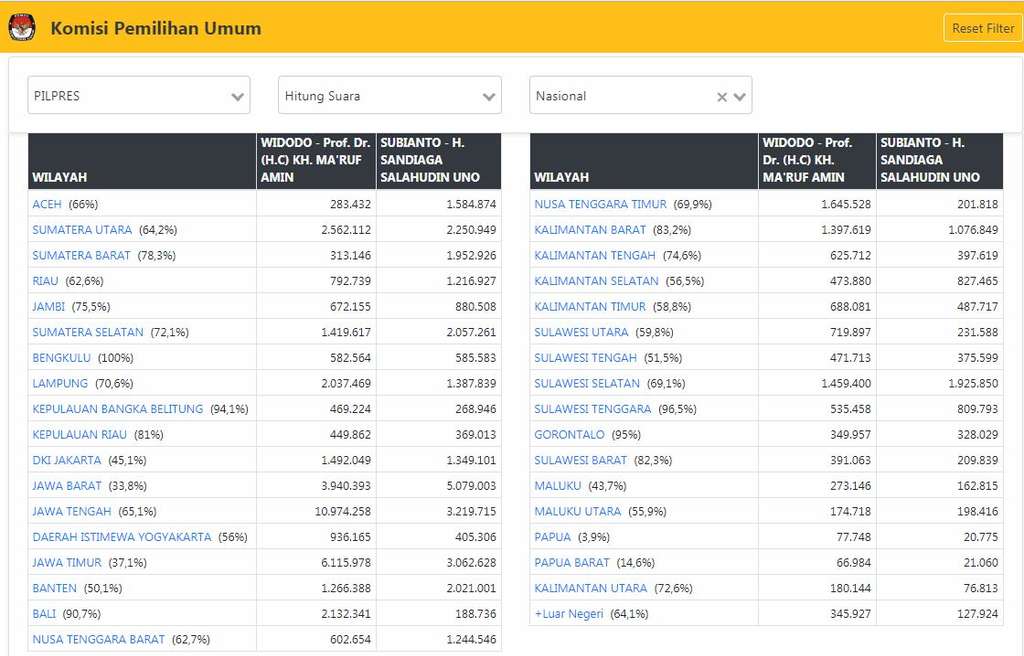
Task: View PAPUA BARAT vote counts
Action: (572, 563)
